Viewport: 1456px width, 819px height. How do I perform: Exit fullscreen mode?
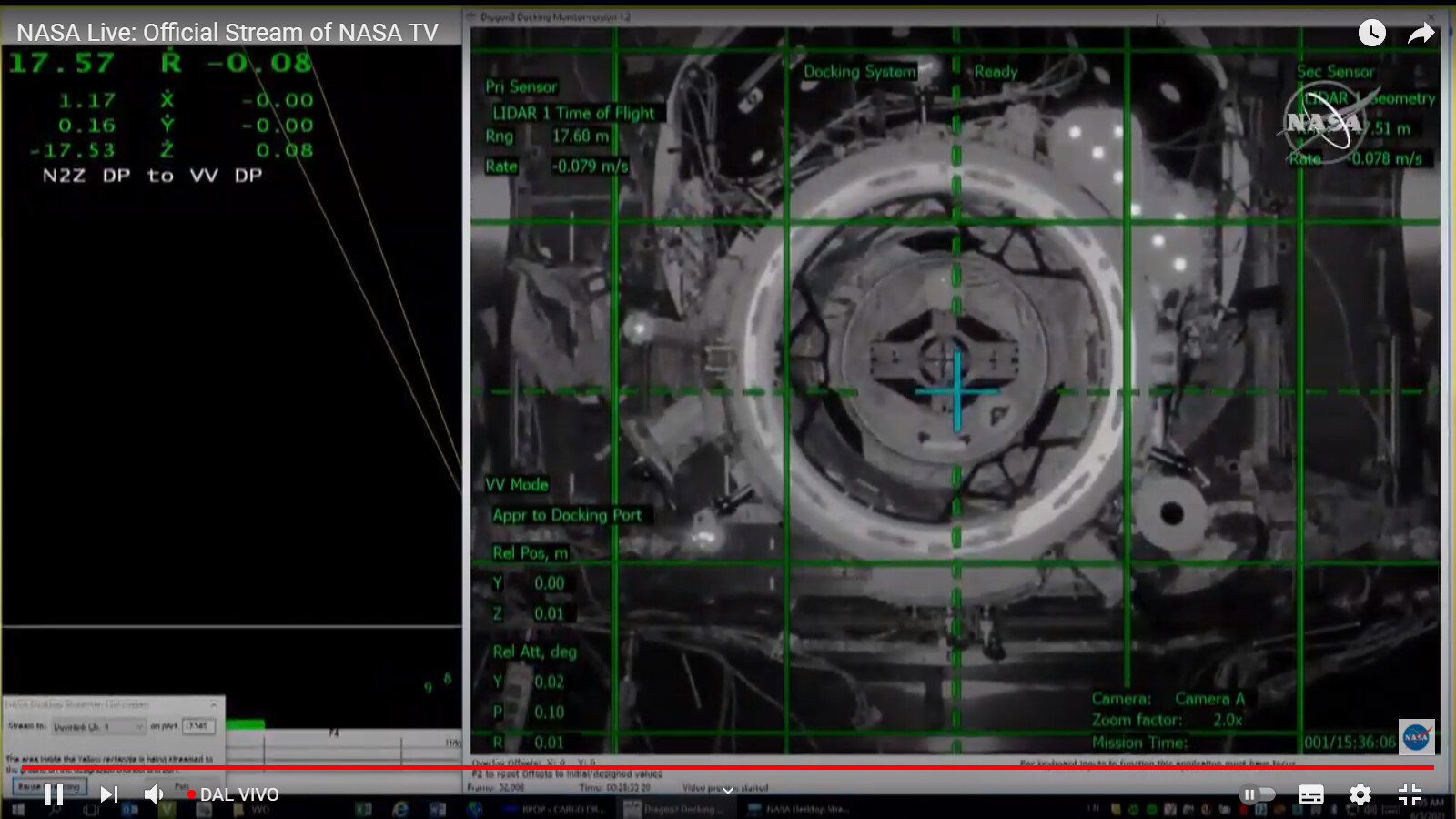coord(1409,794)
